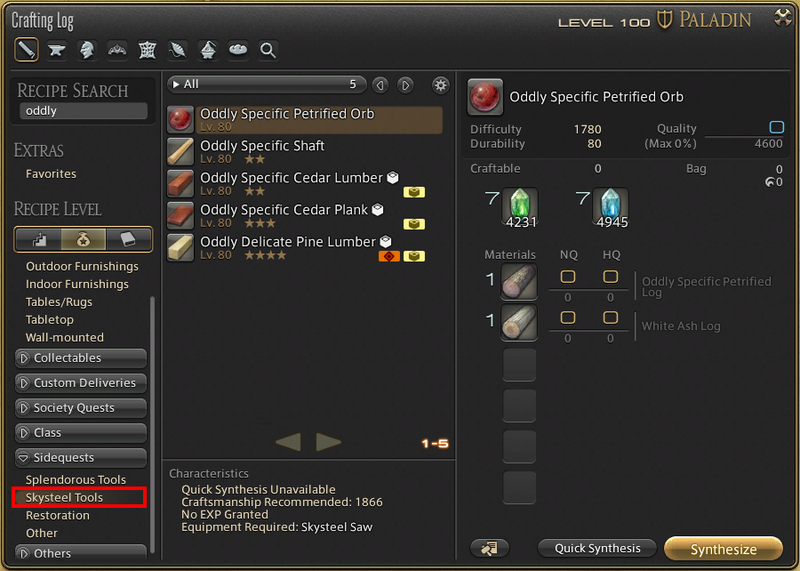Open the All category dropdown

[266, 84]
